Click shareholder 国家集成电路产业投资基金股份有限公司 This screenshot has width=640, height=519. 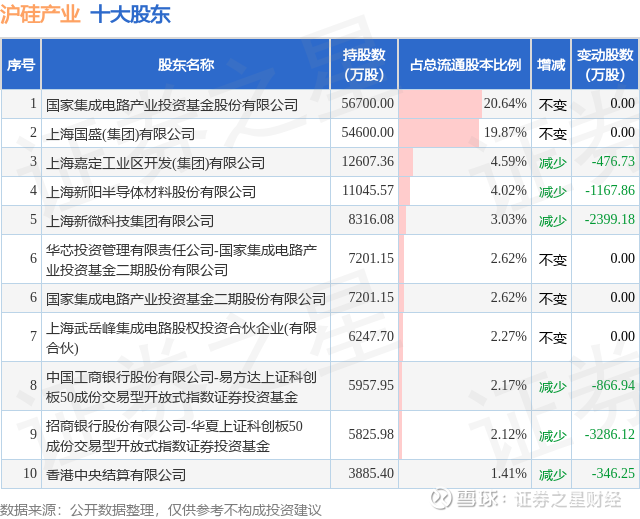pyautogui.click(x=172, y=104)
